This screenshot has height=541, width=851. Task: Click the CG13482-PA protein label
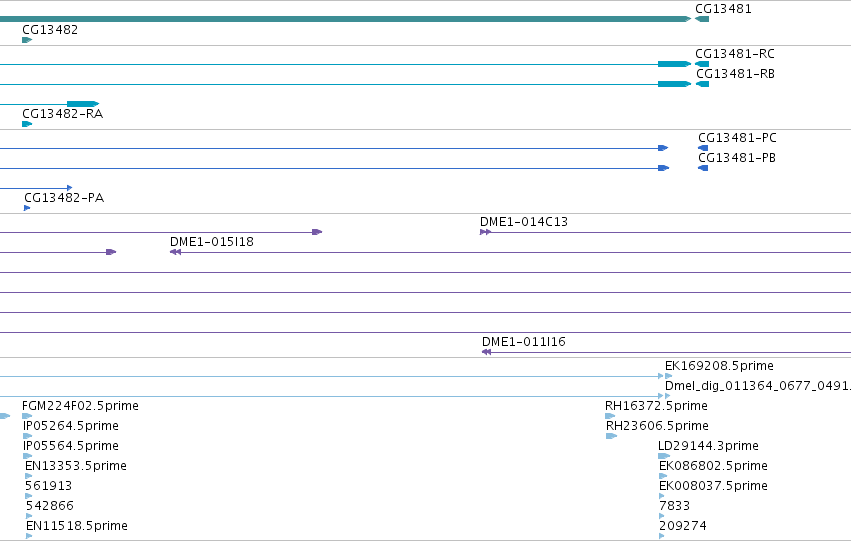point(64,198)
